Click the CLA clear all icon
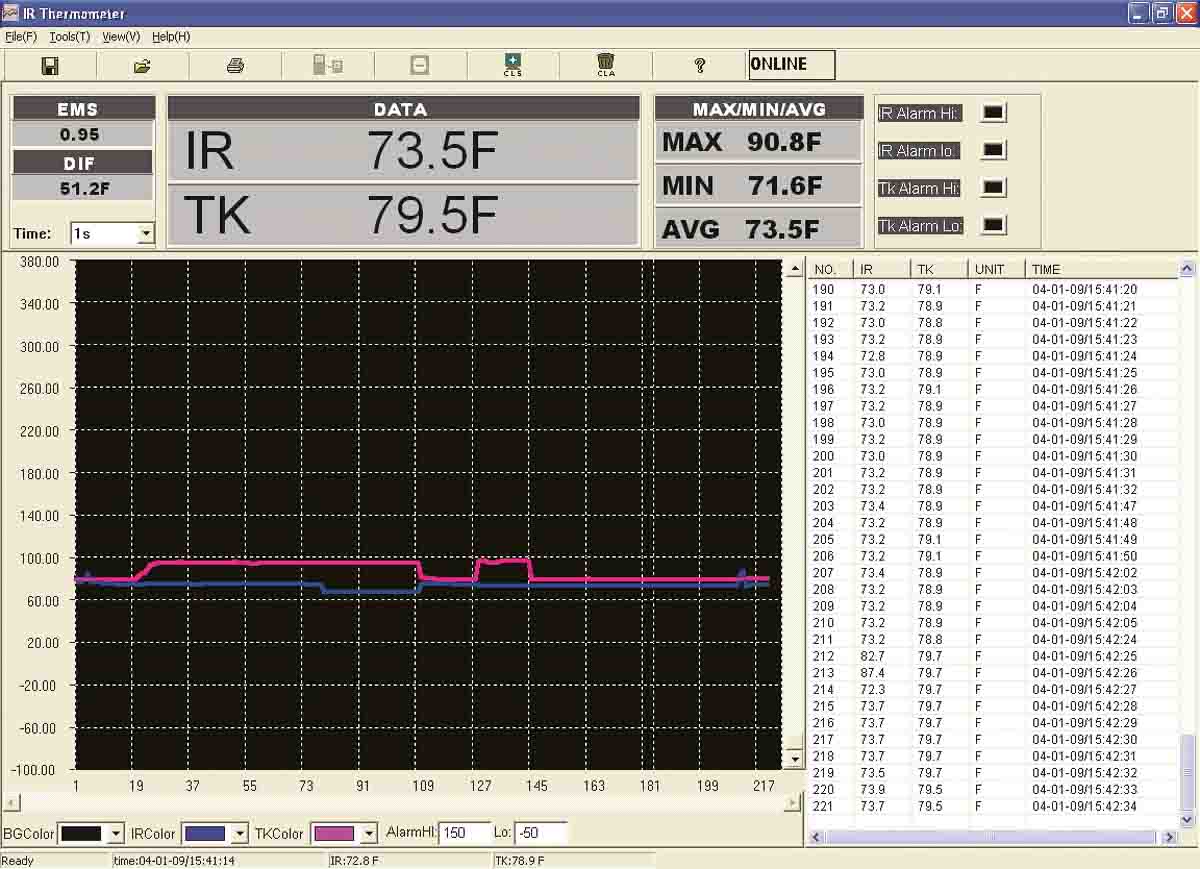The height and width of the screenshot is (869, 1200). click(x=606, y=66)
